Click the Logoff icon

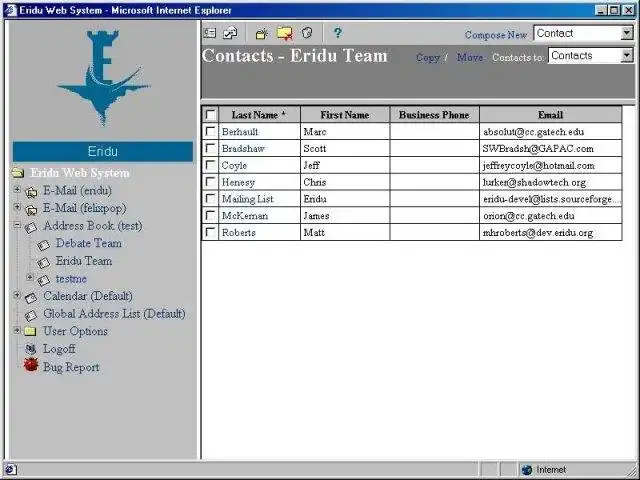click(x=31, y=349)
